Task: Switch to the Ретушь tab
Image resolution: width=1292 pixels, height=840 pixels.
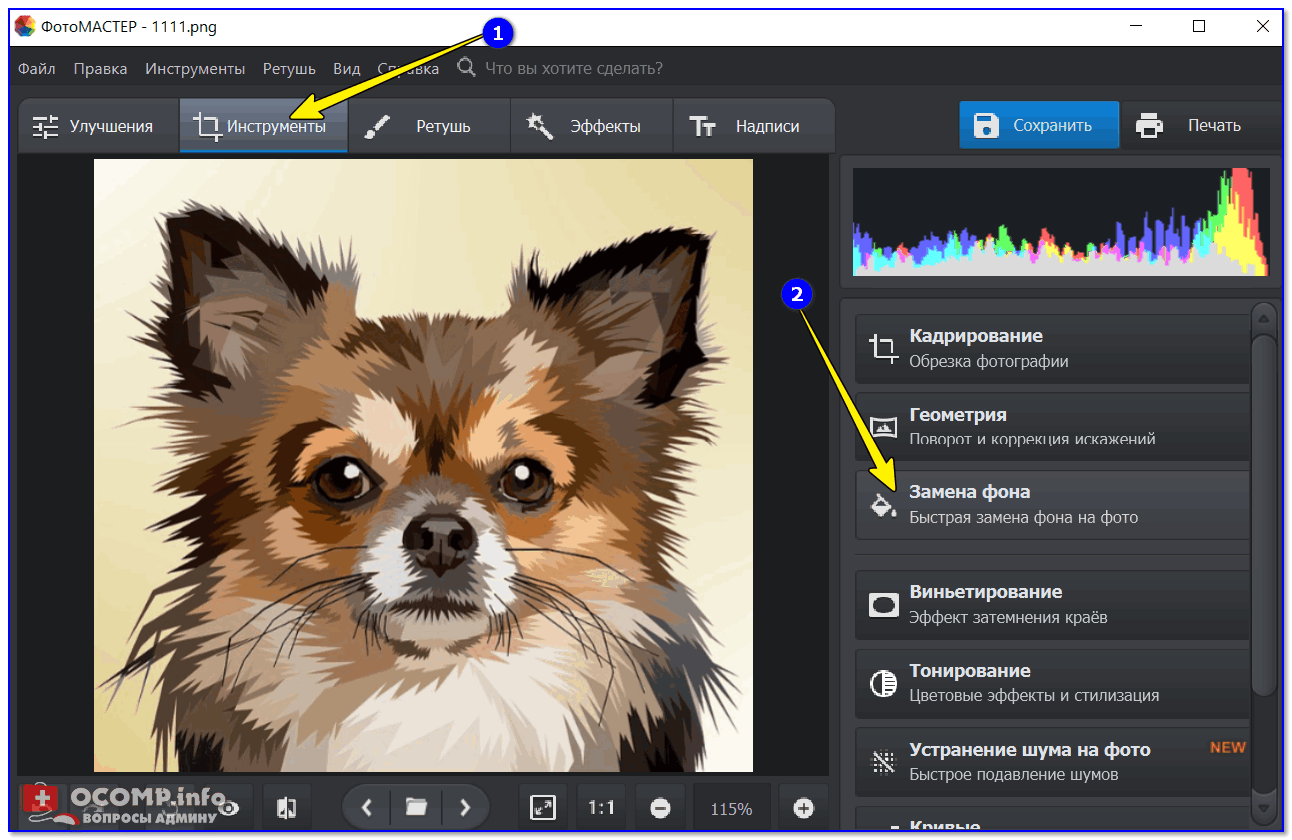Action: [x=429, y=126]
